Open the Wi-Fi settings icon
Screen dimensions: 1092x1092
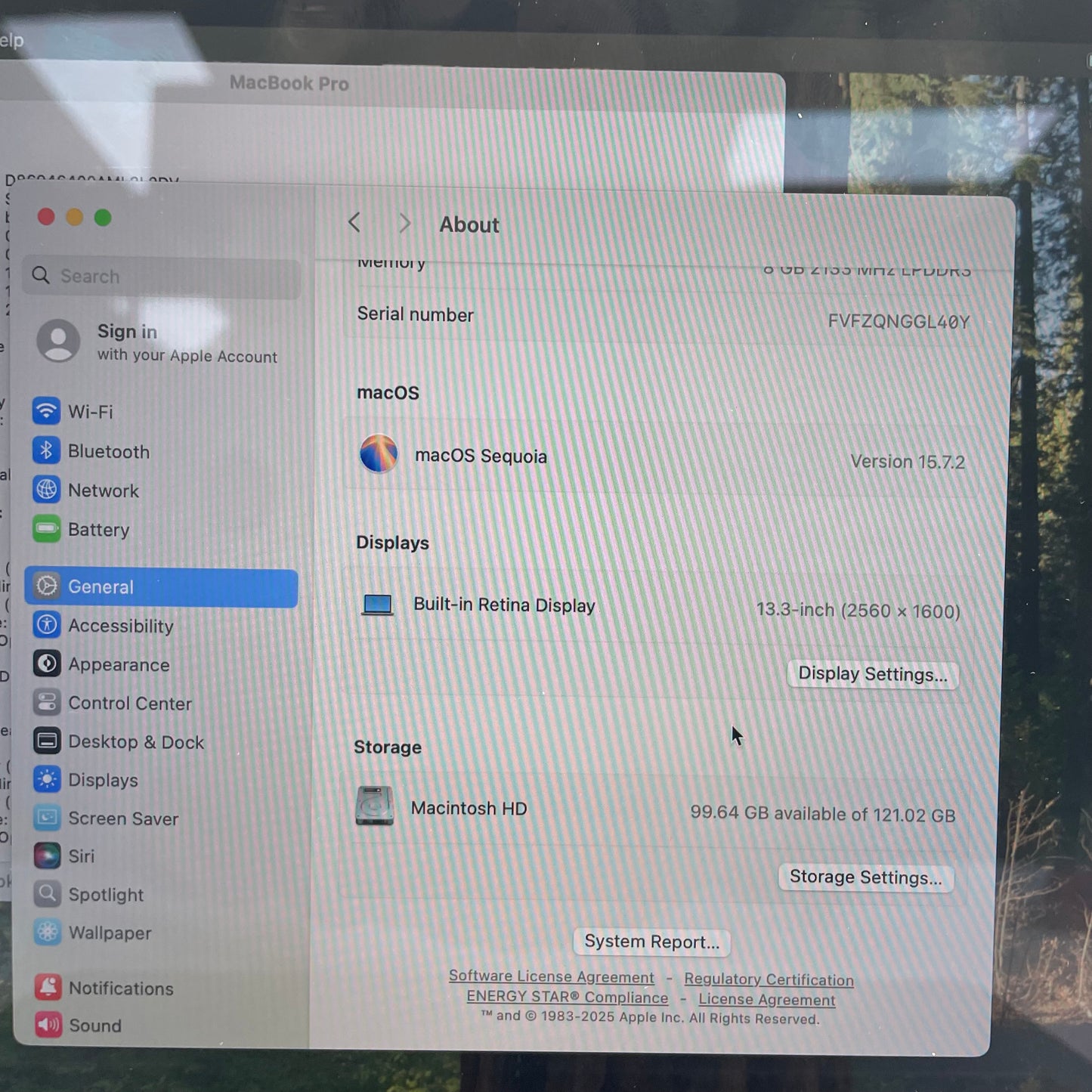(x=46, y=411)
